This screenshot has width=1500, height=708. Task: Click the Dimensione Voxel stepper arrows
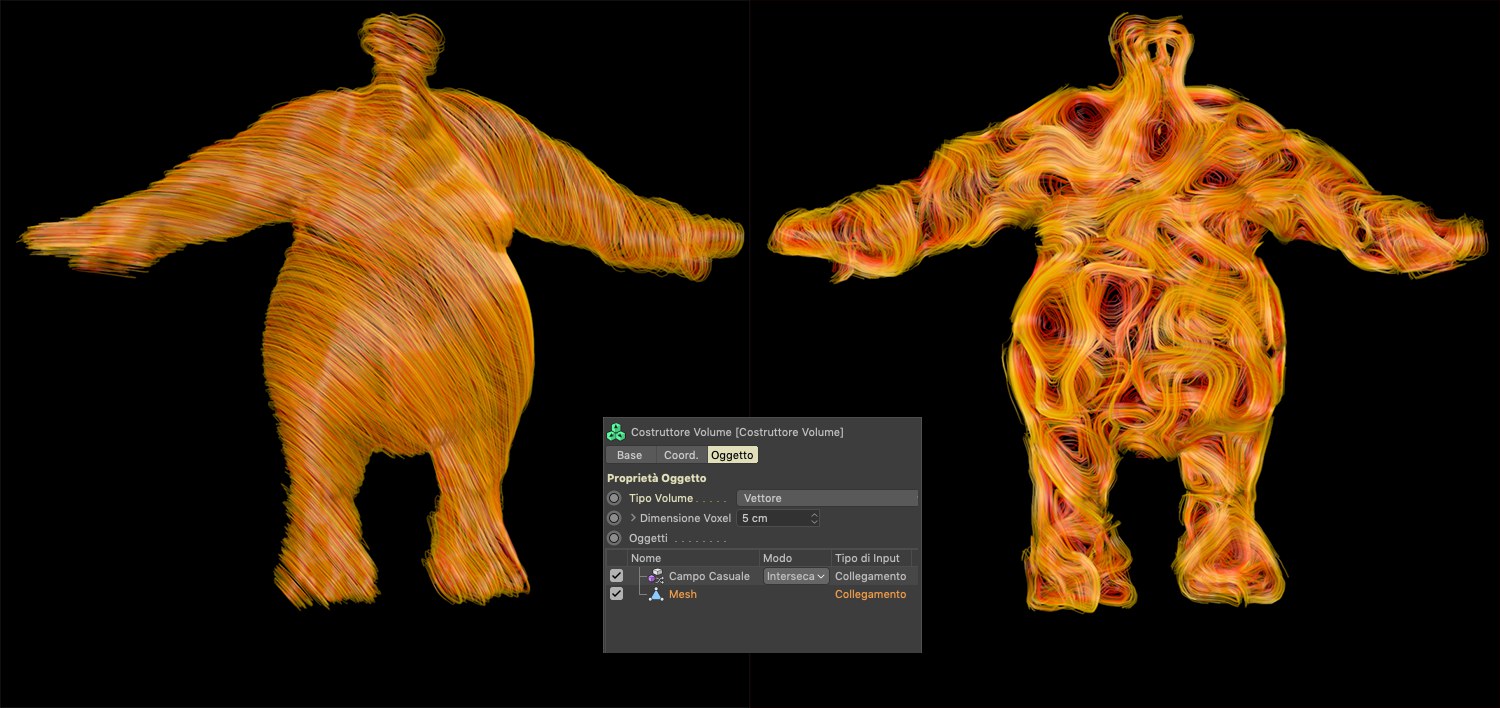pyautogui.click(x=814, y=518)
